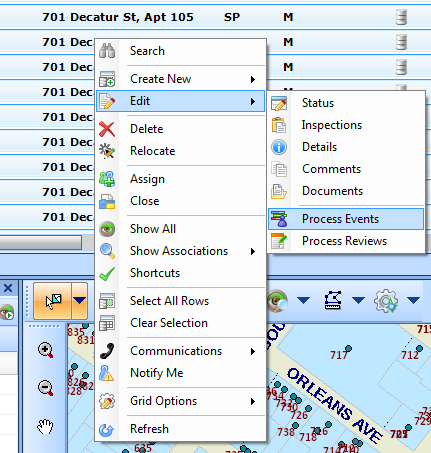
Task: Click the zoom out magnifier map tool
Action: pyautogui.click(x=46, y=388)
